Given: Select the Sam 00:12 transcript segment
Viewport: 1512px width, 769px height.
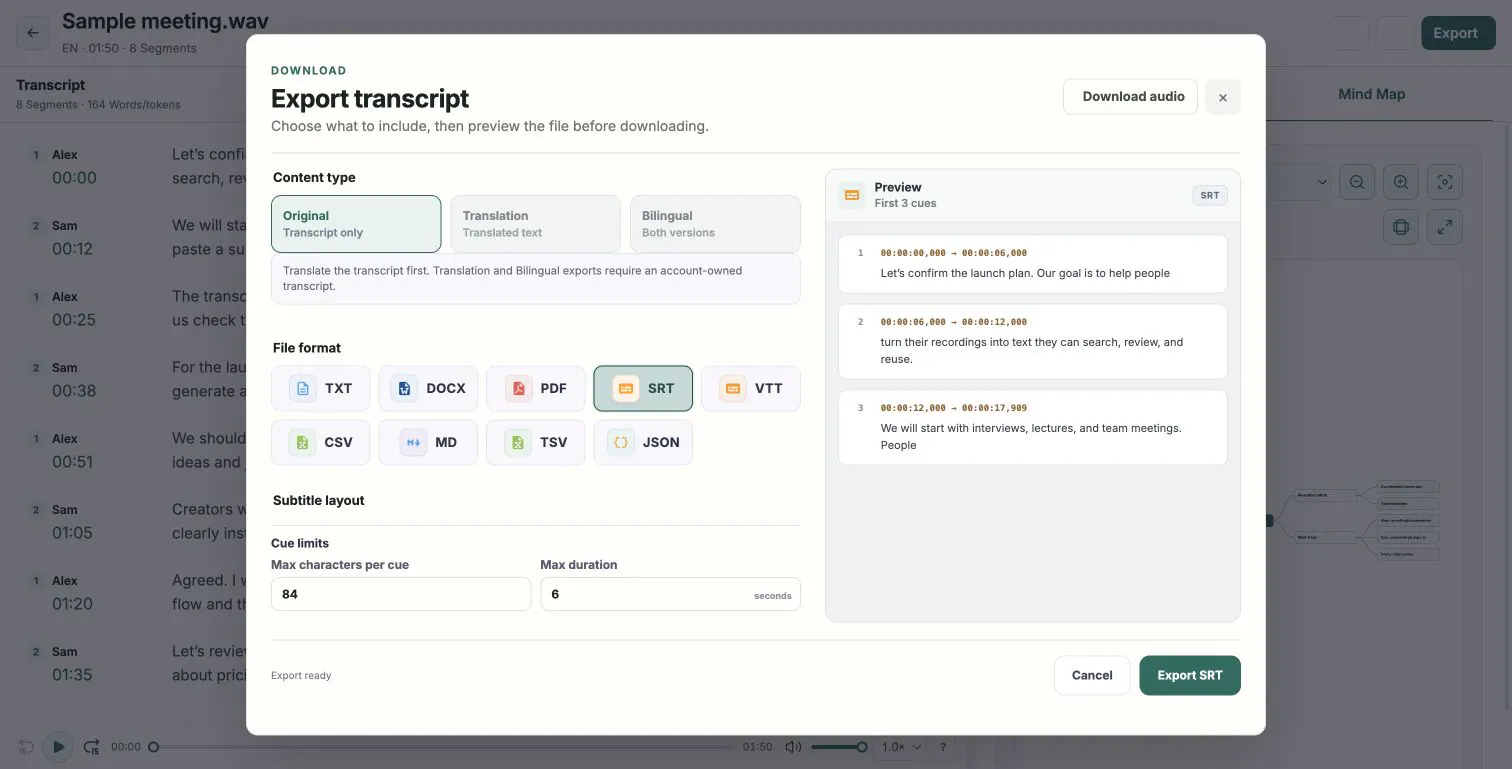Looking at the screenshot, I should (135, 238).
